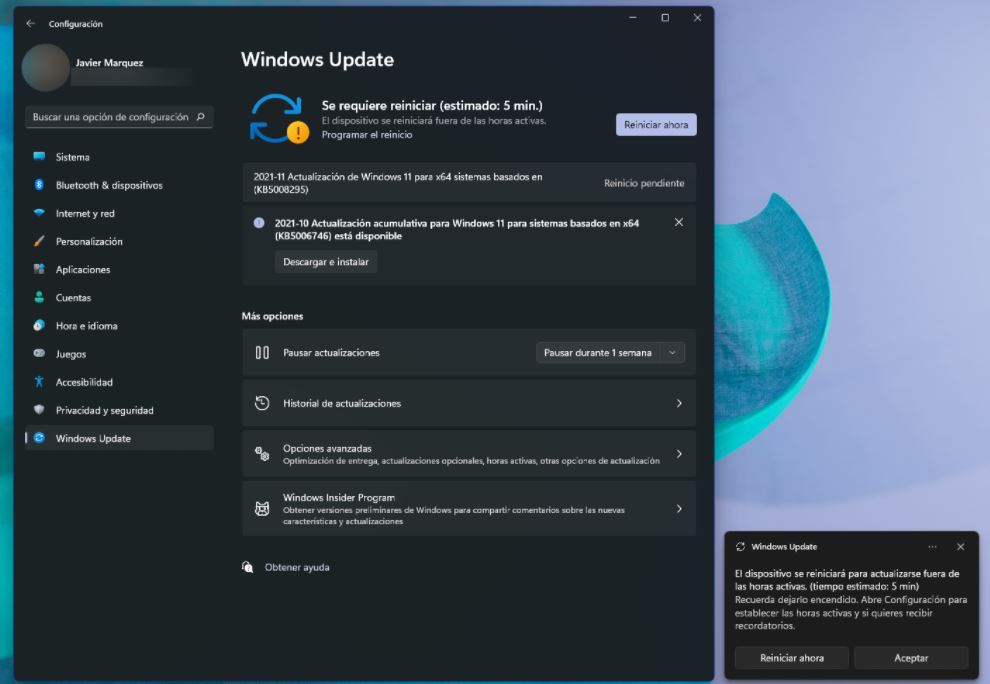
Task: Click the info icon beside KB5006746 update
Action: pos(259,222)
